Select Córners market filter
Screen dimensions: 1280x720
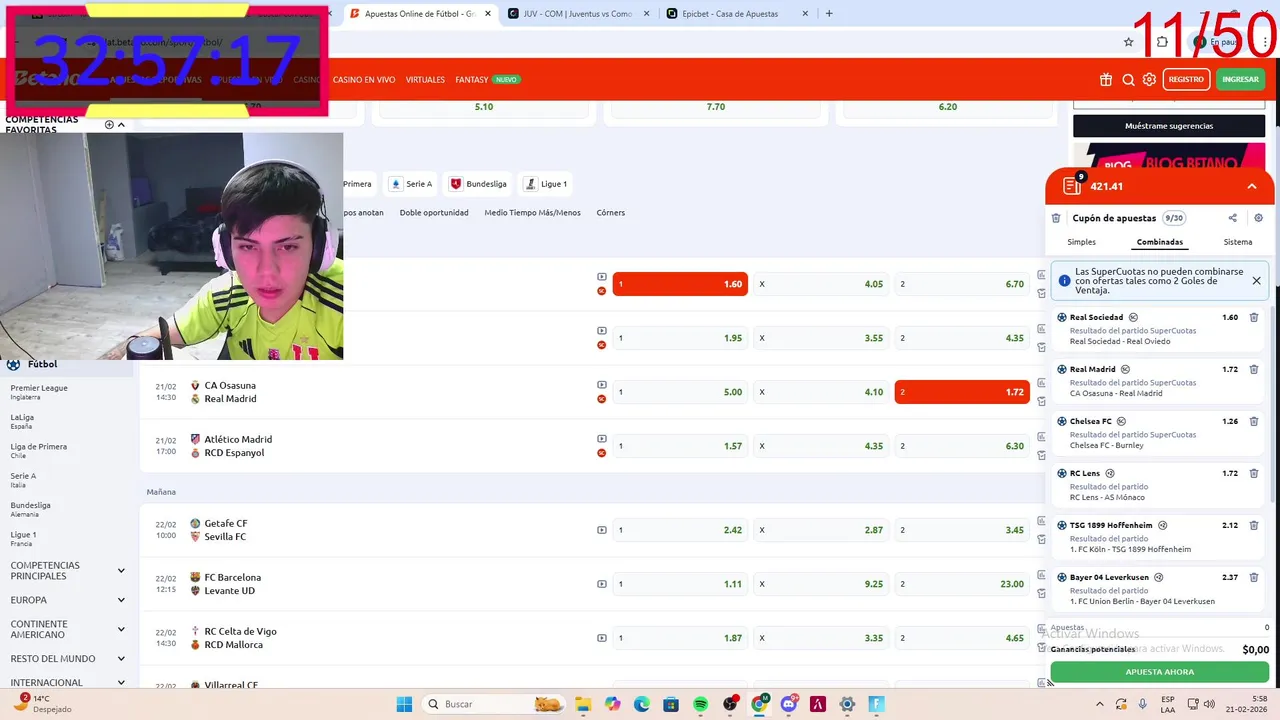[610, 213]
